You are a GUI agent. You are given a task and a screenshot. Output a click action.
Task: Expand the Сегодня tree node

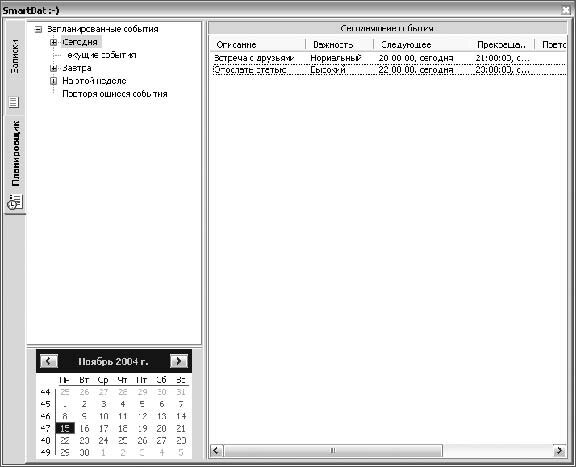tap(54, 42)
